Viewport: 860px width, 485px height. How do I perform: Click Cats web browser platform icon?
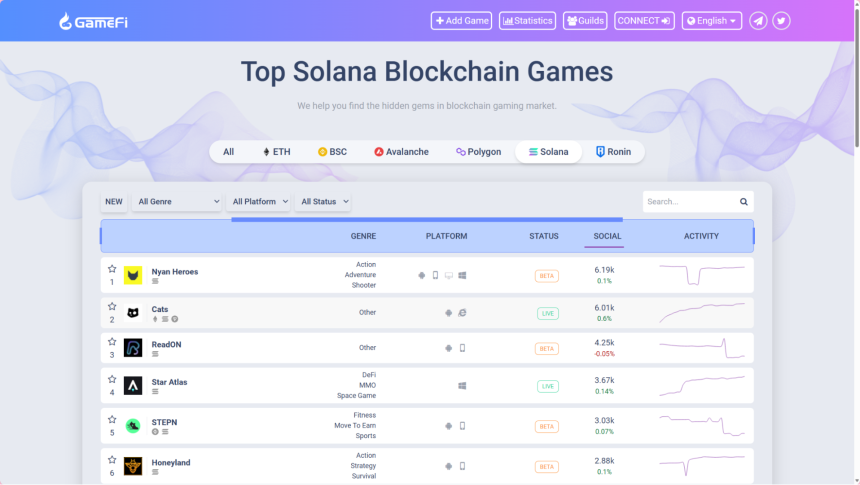click(x=462, y=313)
